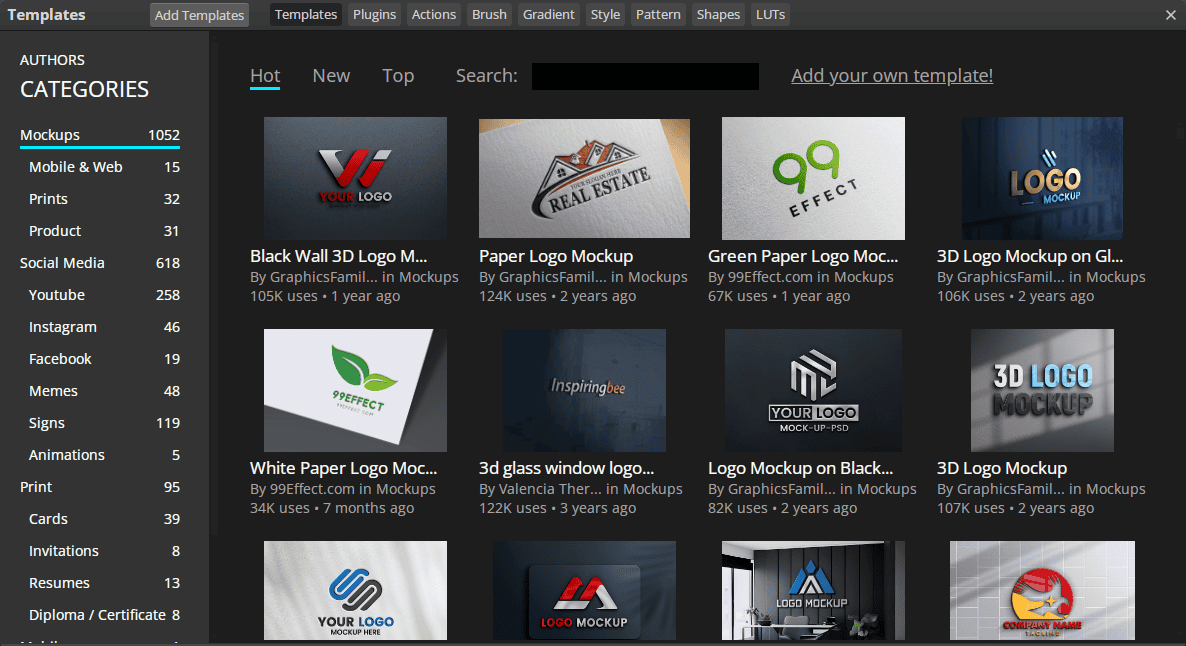Viewport: 1186px width, 646px height.
Task: Open the Instagram subcategory
Action: [x=104, y=327]
